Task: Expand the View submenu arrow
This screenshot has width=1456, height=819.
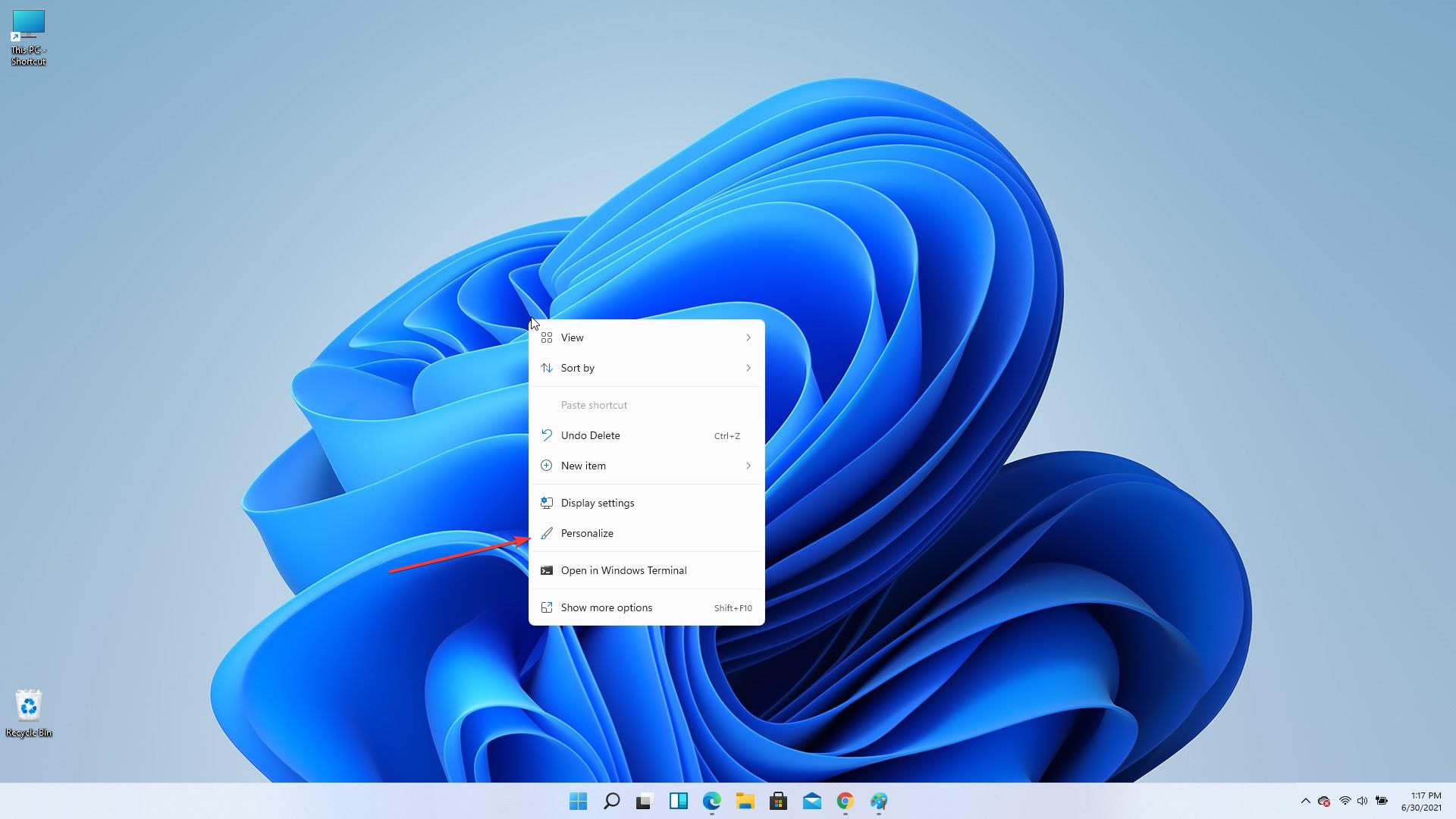Action: click(x=748, y=337)
